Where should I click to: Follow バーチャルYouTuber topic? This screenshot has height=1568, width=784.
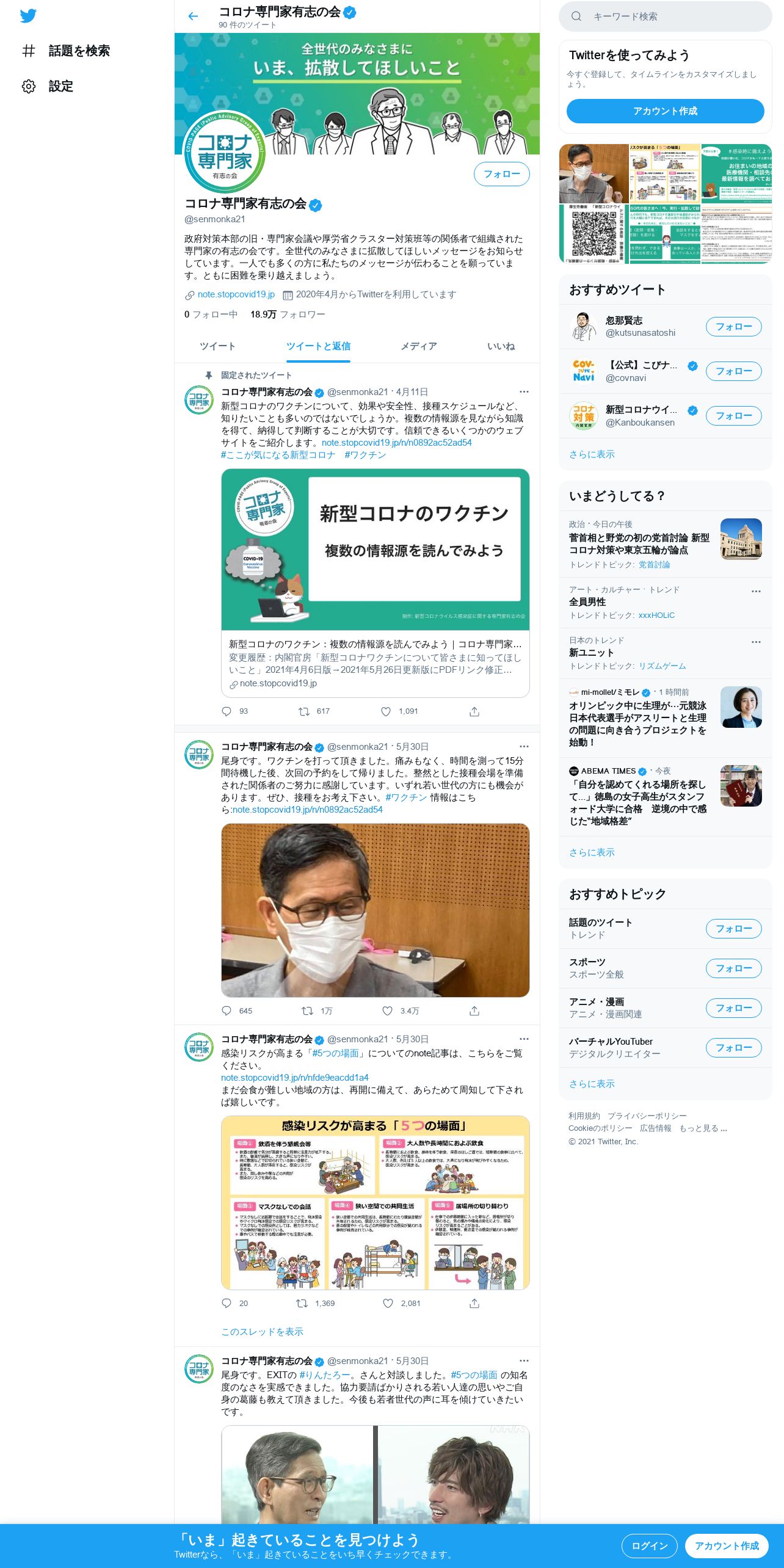[x=733, y=1048]
